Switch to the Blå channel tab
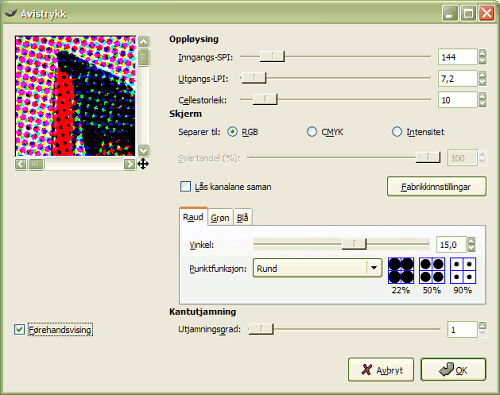The height and width of the screenshot is (395, 500). pos(243,218)
